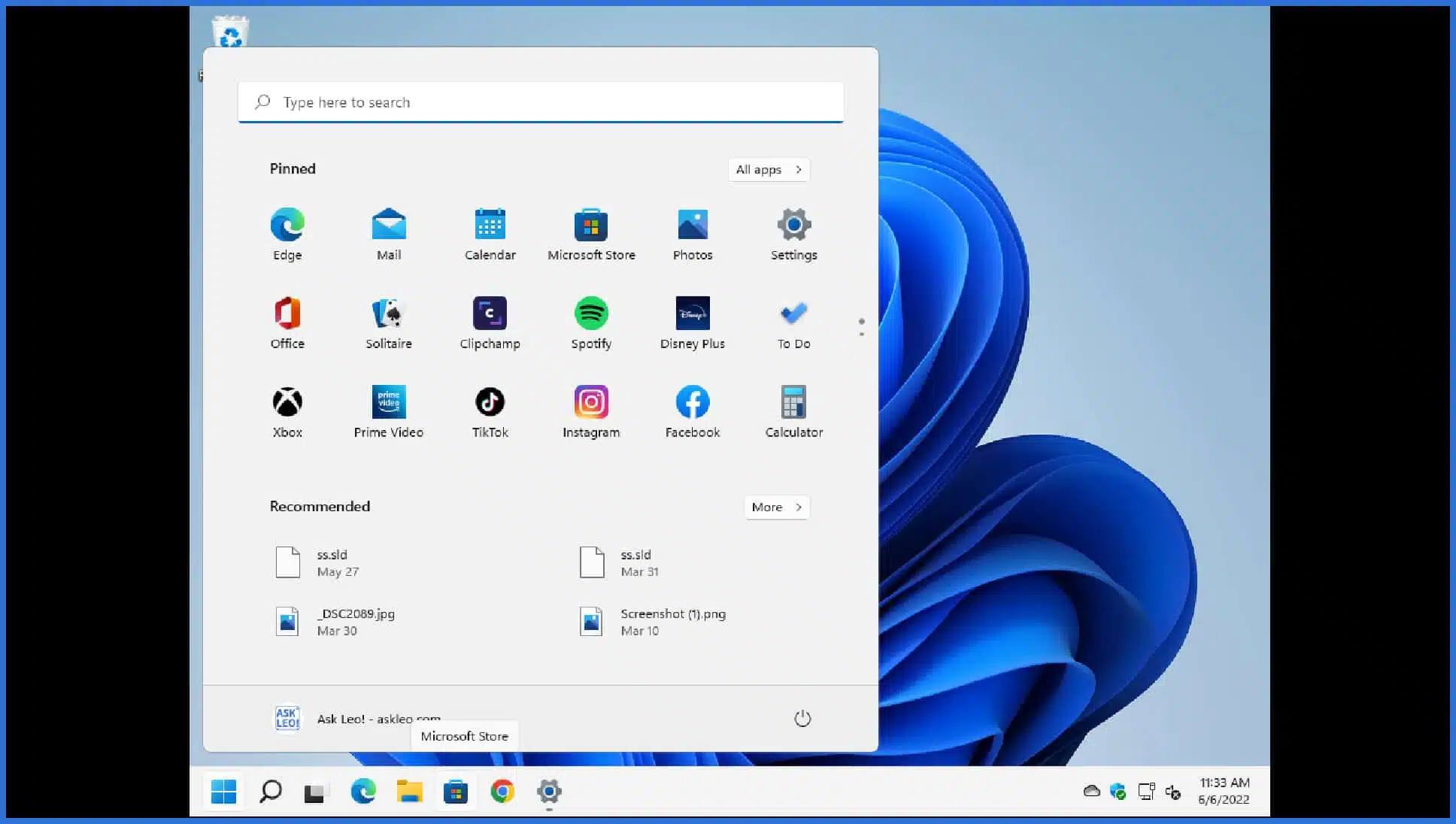Open the Ask Leo! user account menu

coord(356,718)
